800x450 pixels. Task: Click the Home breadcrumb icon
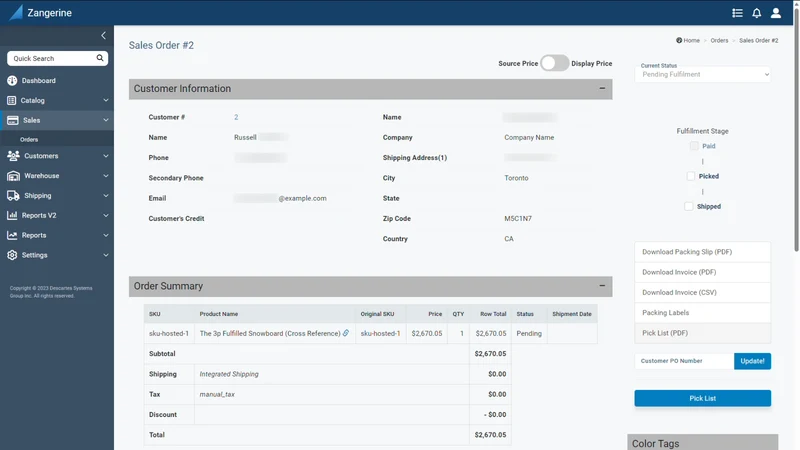click(679, 40)
